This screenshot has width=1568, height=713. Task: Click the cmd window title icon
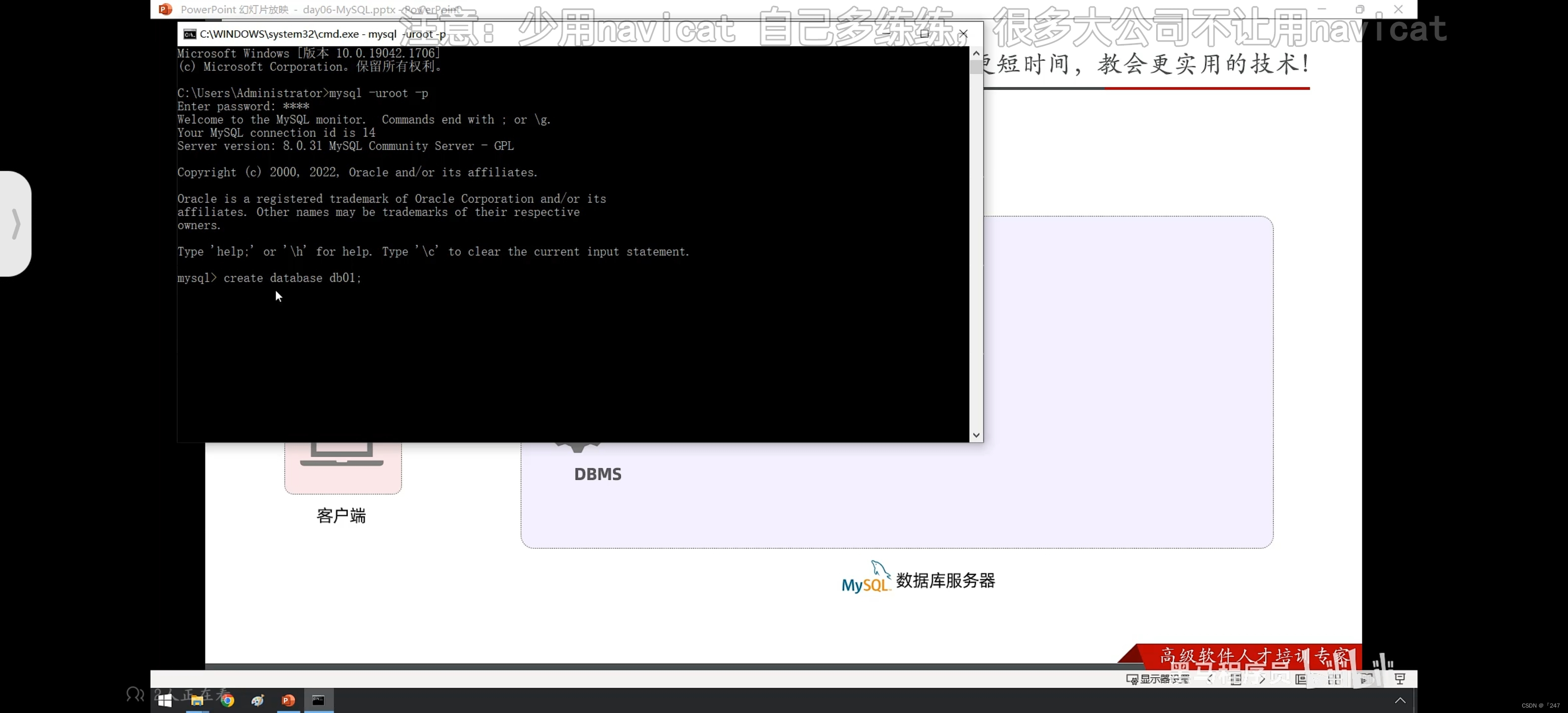(190, 34)
